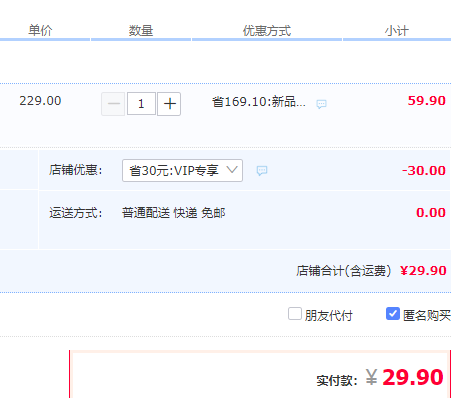Click the 普通配送 快递 免邮 shipping text
This screenshot has height=398, width=458.
tap(173, 213)
